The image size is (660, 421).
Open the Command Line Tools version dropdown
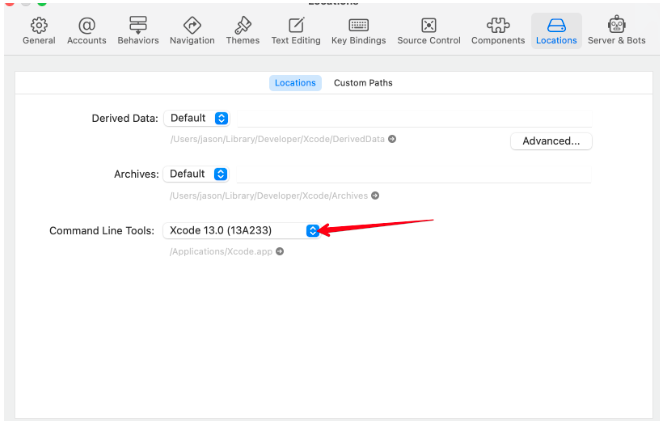[242, 231]
